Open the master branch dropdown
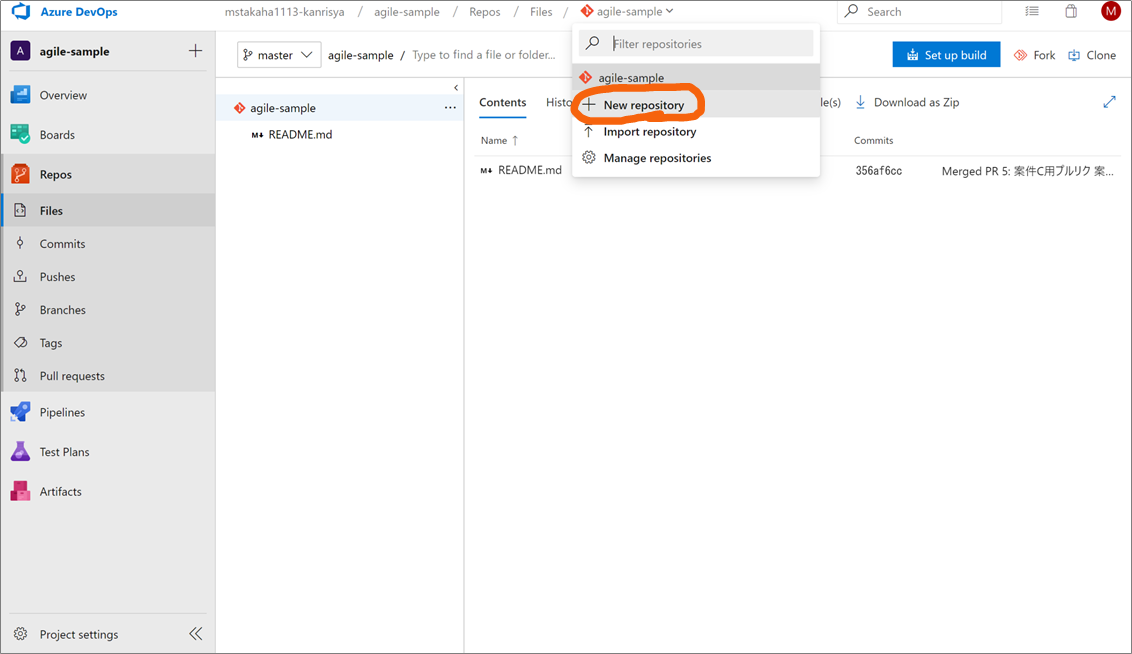 (279, 55)
